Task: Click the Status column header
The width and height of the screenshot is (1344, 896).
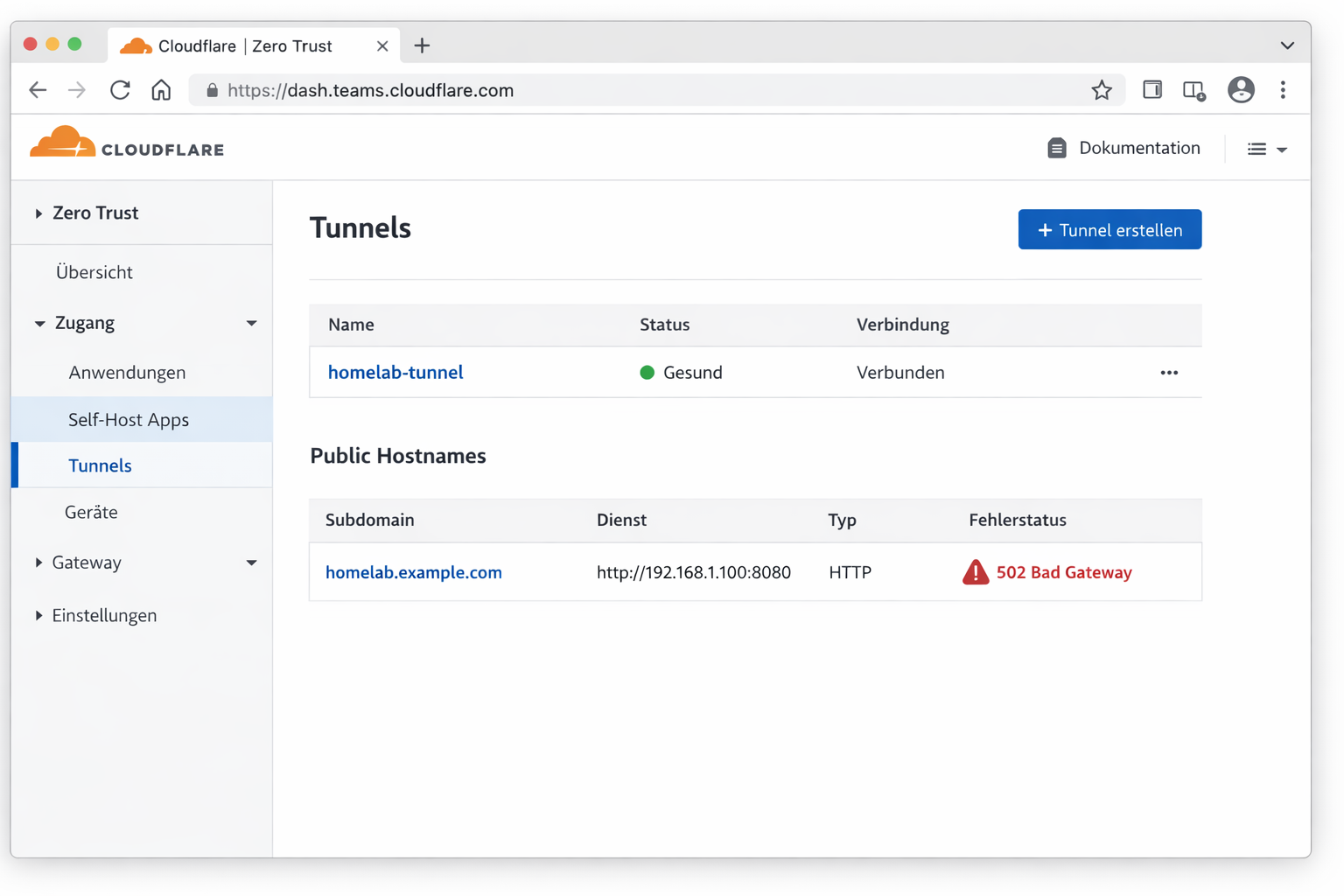Action: pyautogui.click(x=664, y=325)
